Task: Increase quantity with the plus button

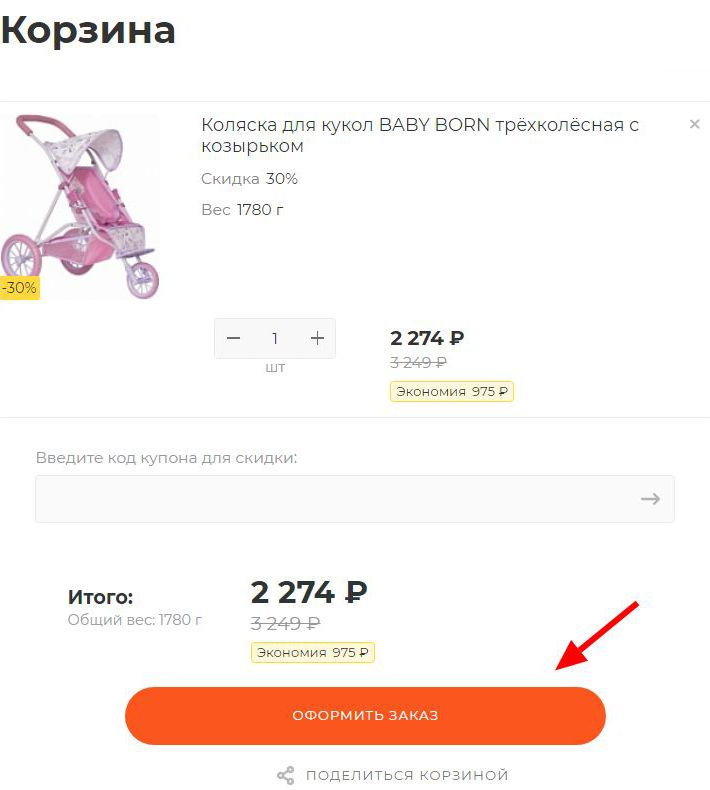Action: point(317,338)
